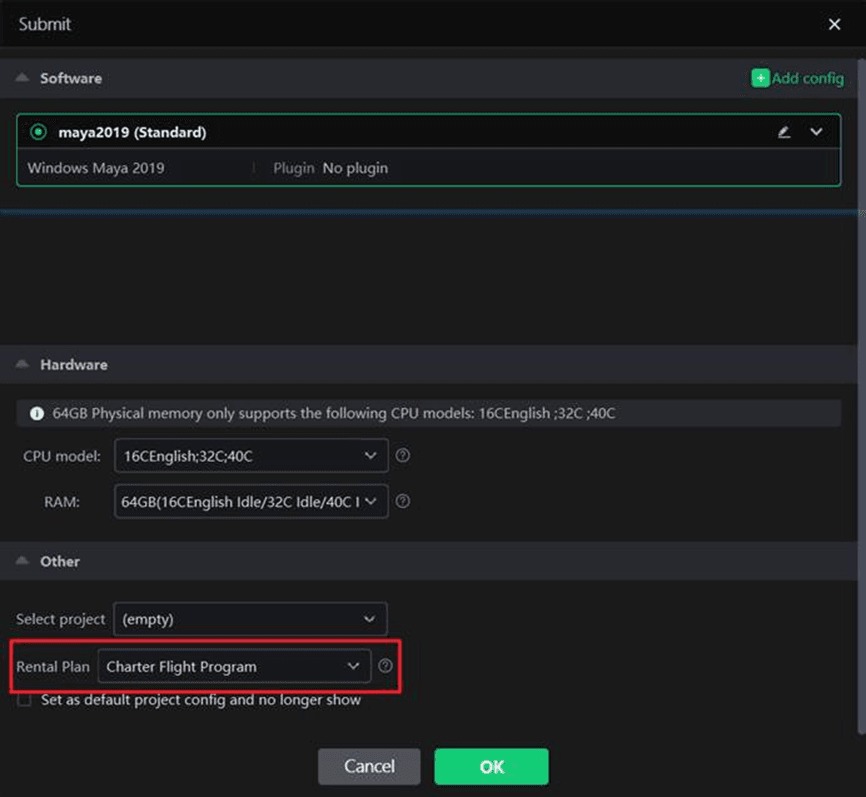This screenshot has width=866, height=797.
Task: Close the Submit dialog
Action: tap(834, 24)
